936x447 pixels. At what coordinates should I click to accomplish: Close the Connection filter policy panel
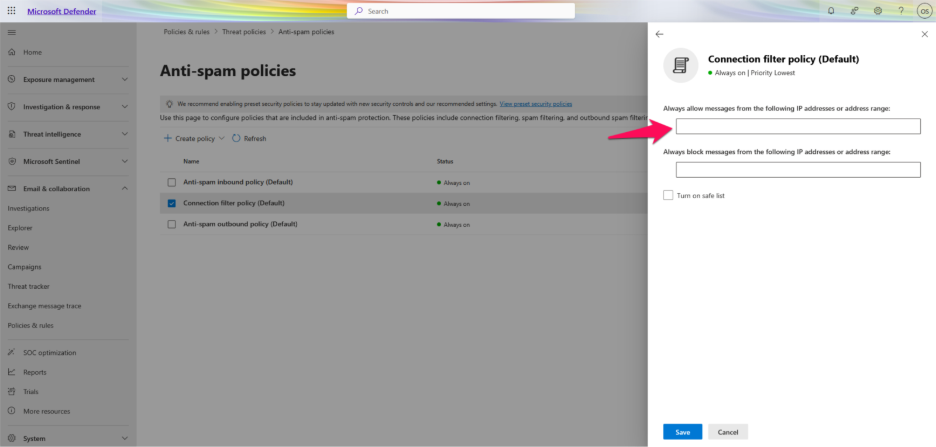[x=923, y=34]
